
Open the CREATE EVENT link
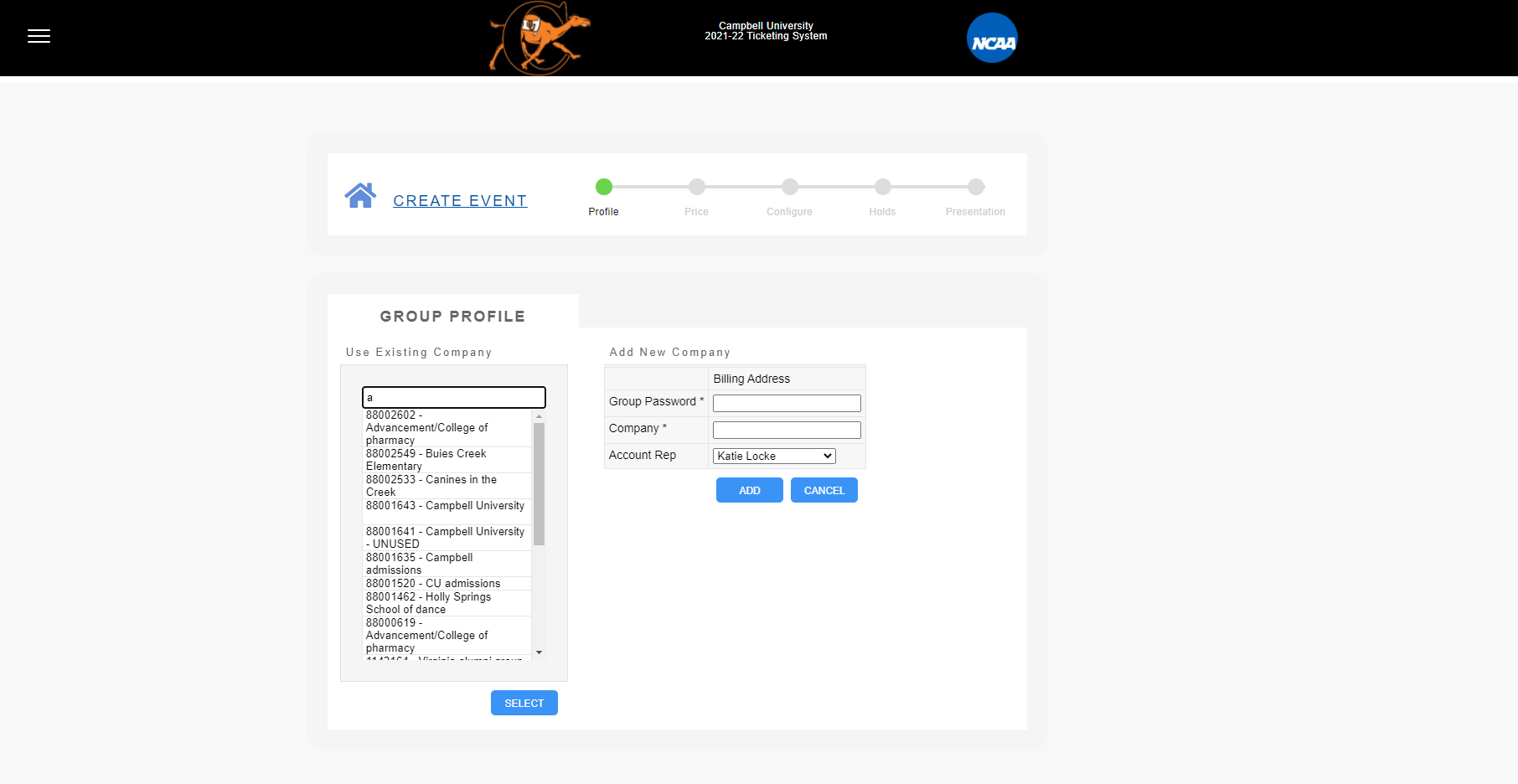click(460, 200)
